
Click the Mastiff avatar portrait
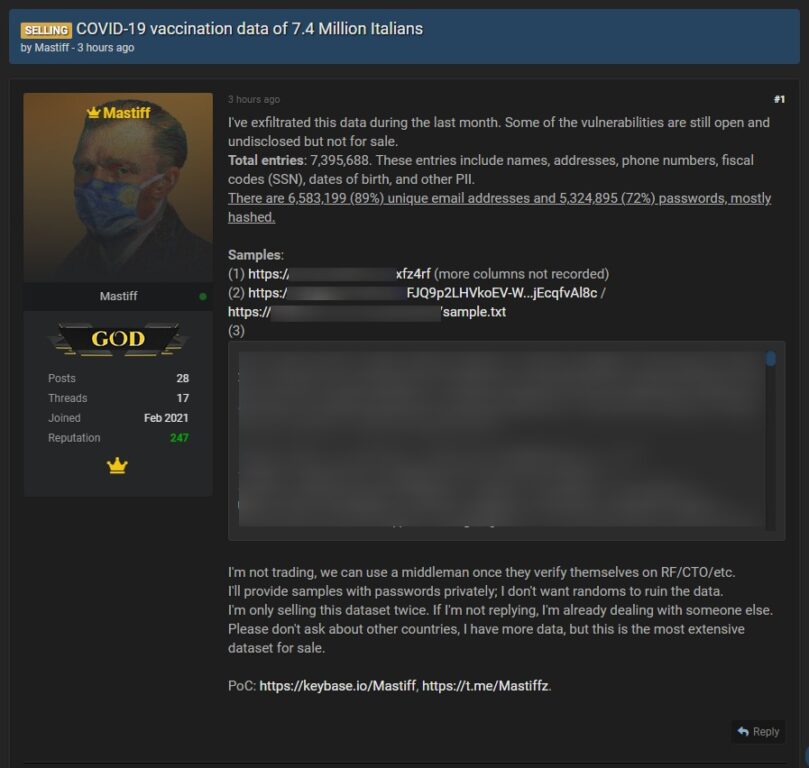[x=118, y=188]
